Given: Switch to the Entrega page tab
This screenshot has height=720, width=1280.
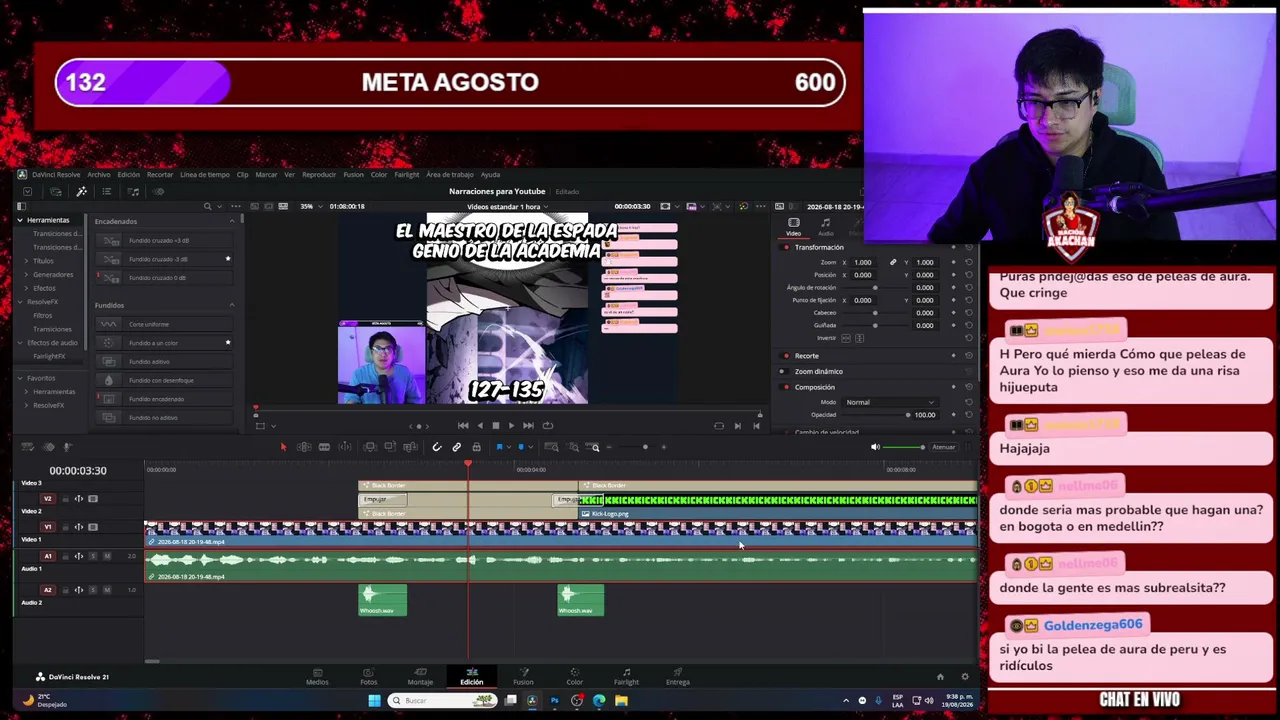Looking at the screenshot, I should tap(678, 677).
